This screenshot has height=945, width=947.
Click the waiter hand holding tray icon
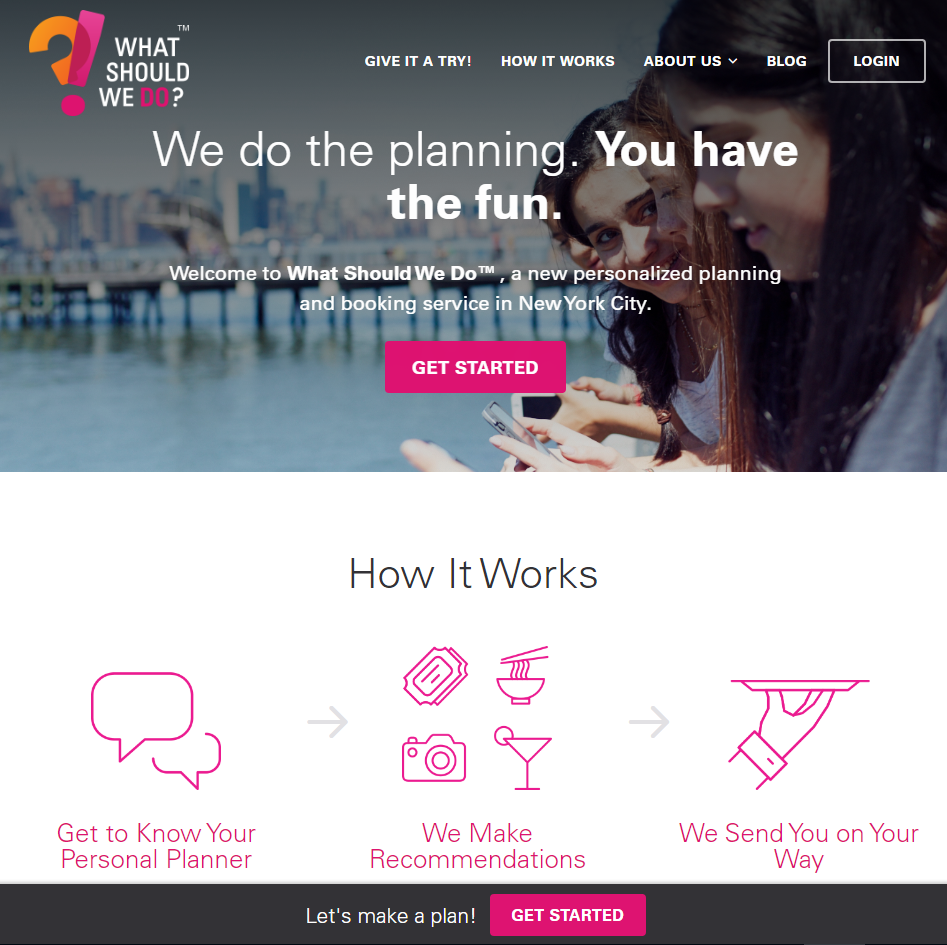[x=798, y=734]
